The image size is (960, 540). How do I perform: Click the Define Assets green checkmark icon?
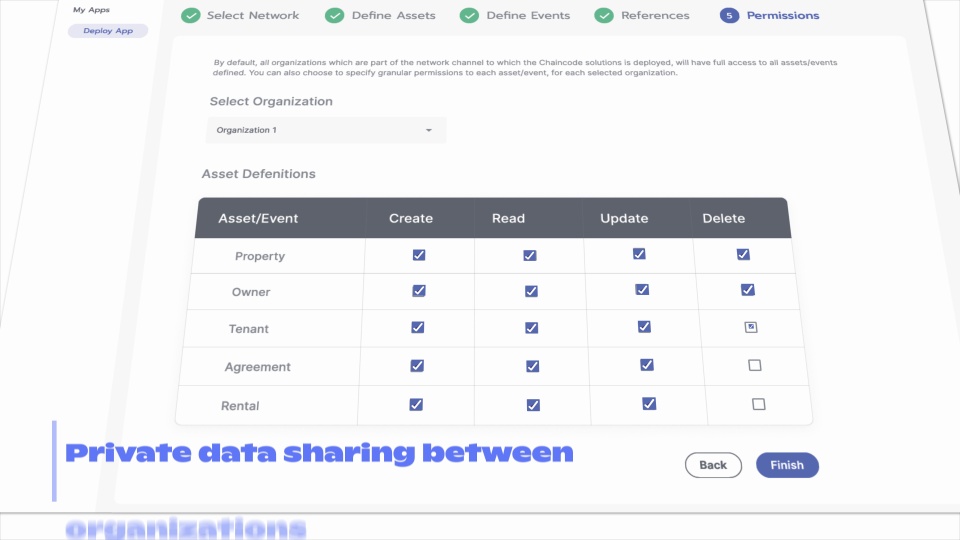pos(334,15)
